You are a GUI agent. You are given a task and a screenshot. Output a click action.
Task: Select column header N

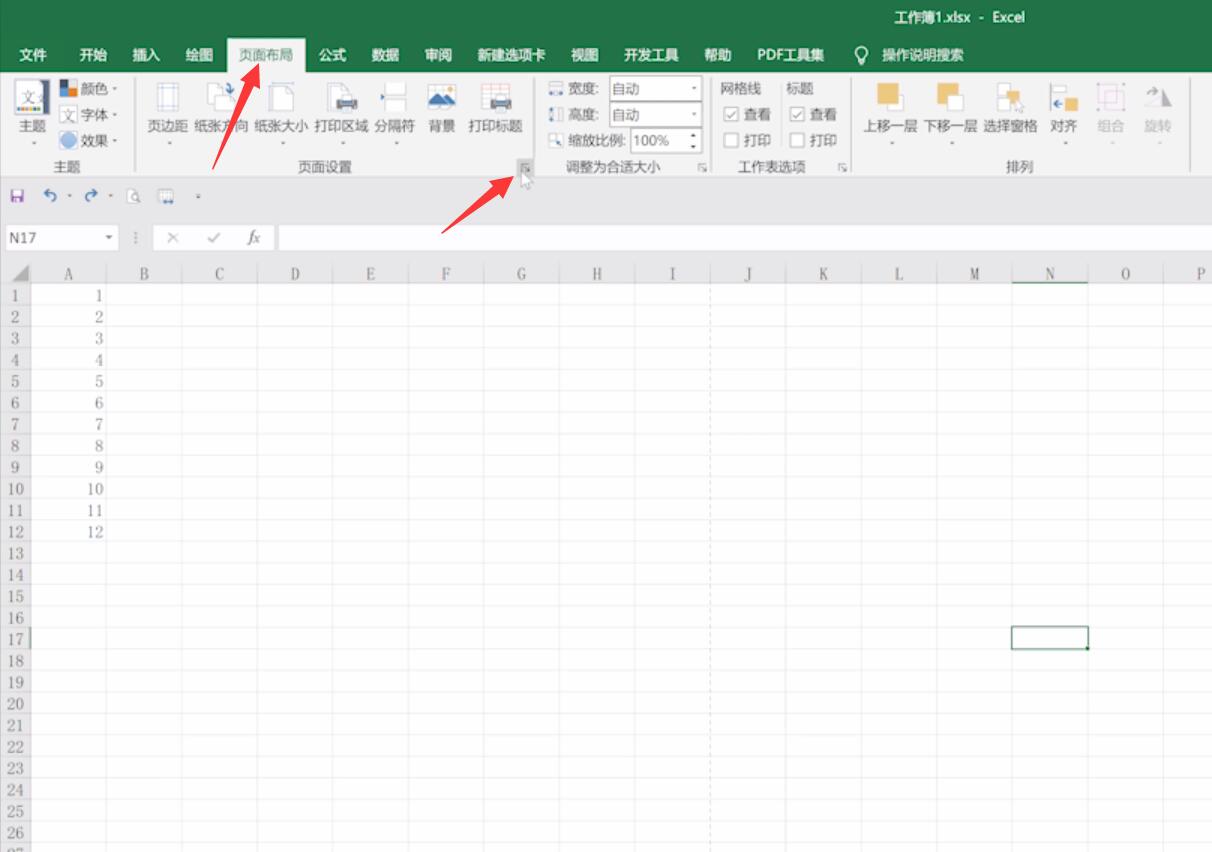pos(1050,273)
